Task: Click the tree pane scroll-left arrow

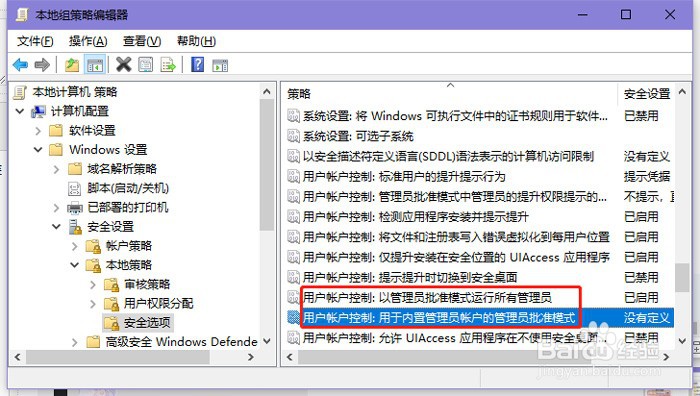Action: click(x=17, y=357)
